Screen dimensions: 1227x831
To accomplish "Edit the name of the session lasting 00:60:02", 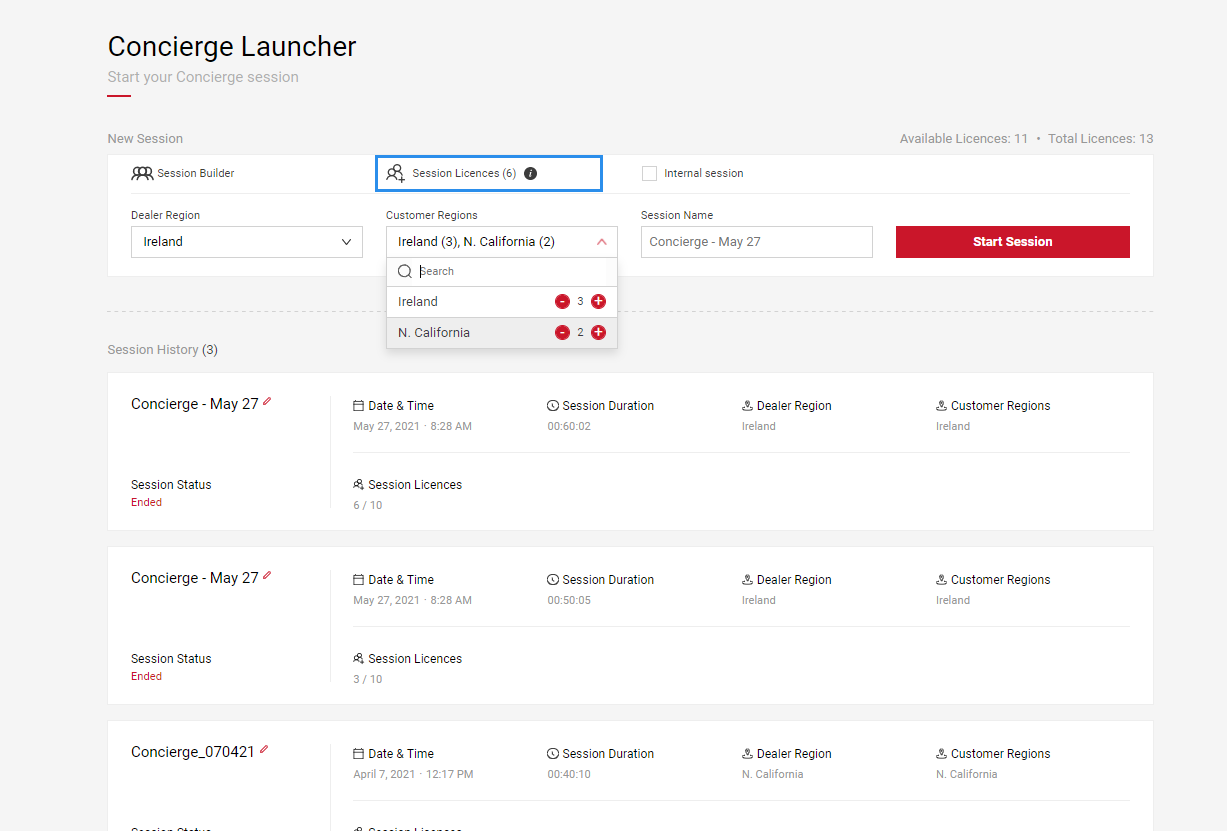I will (x=267, y=402).
